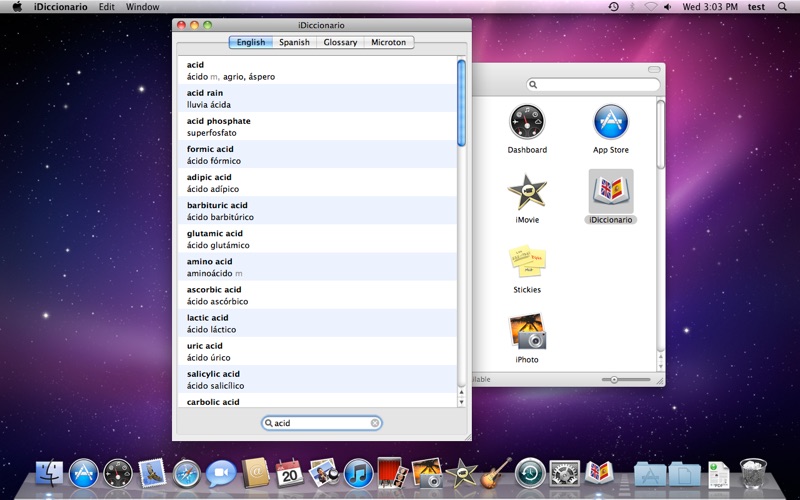Open the iDiccionario menu in menu bar
The image size is (800, 500).
pos(61,7)
